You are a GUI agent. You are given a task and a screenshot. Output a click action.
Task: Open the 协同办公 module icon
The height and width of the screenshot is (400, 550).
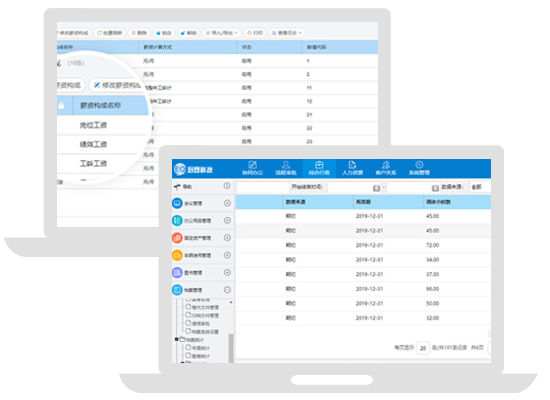253,165
